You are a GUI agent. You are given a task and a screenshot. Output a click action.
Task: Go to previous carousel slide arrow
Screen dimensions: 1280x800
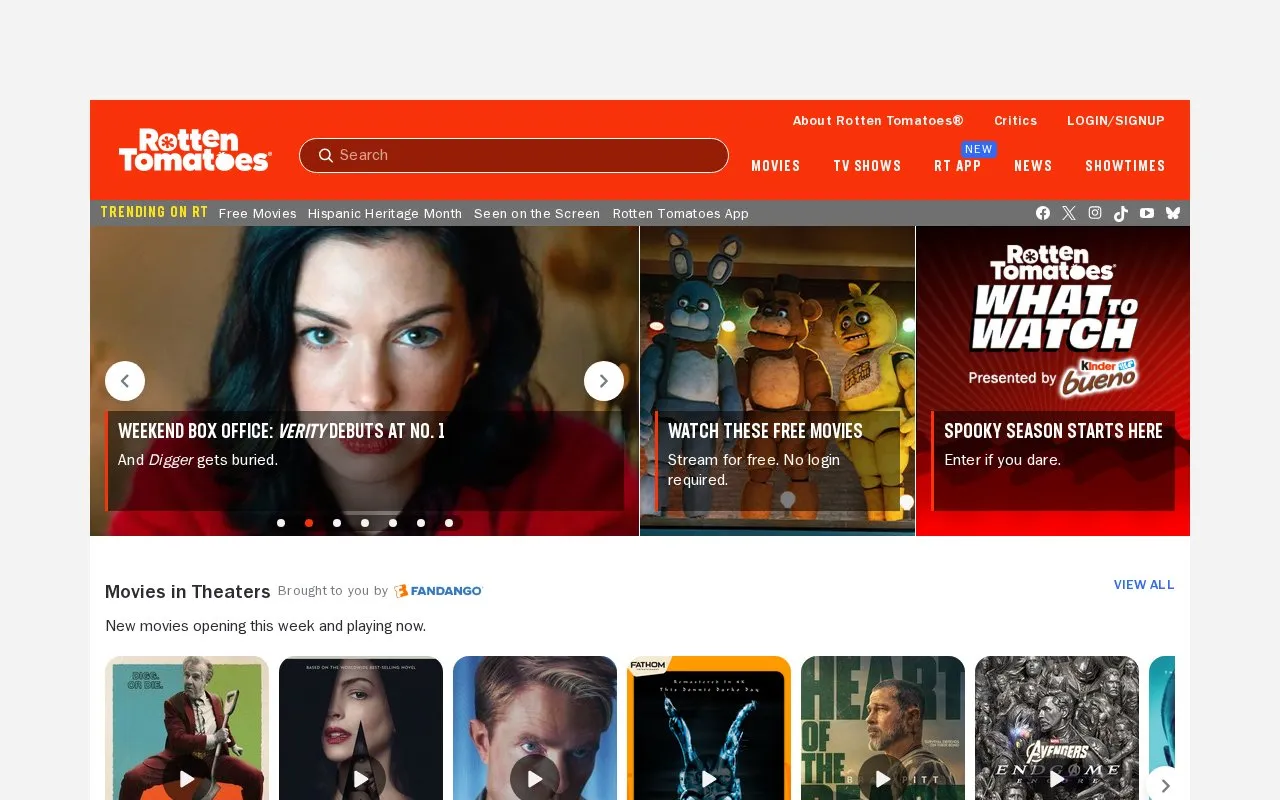coord(125,381)
